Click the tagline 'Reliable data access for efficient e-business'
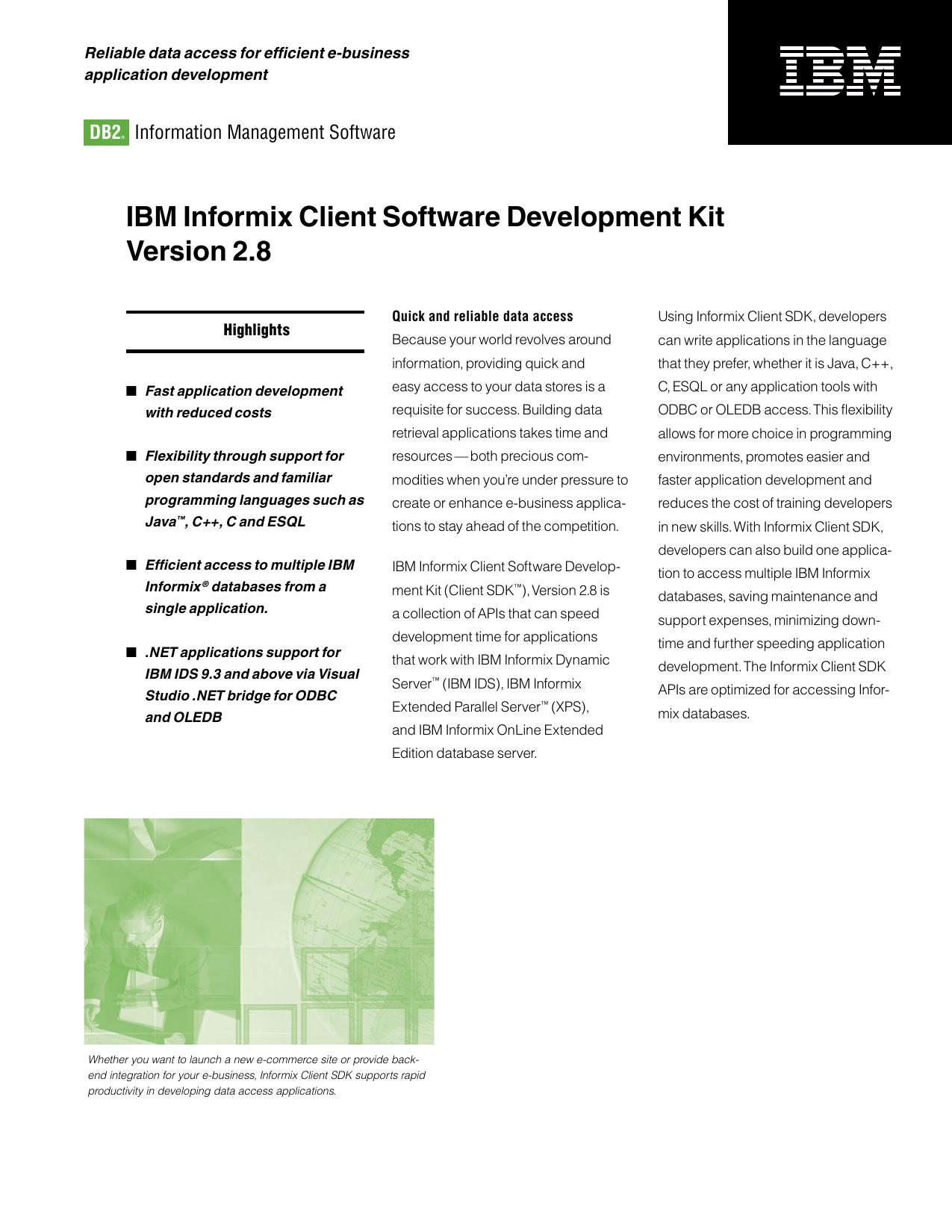This screenshot has width=952, height=1232. 247,53
